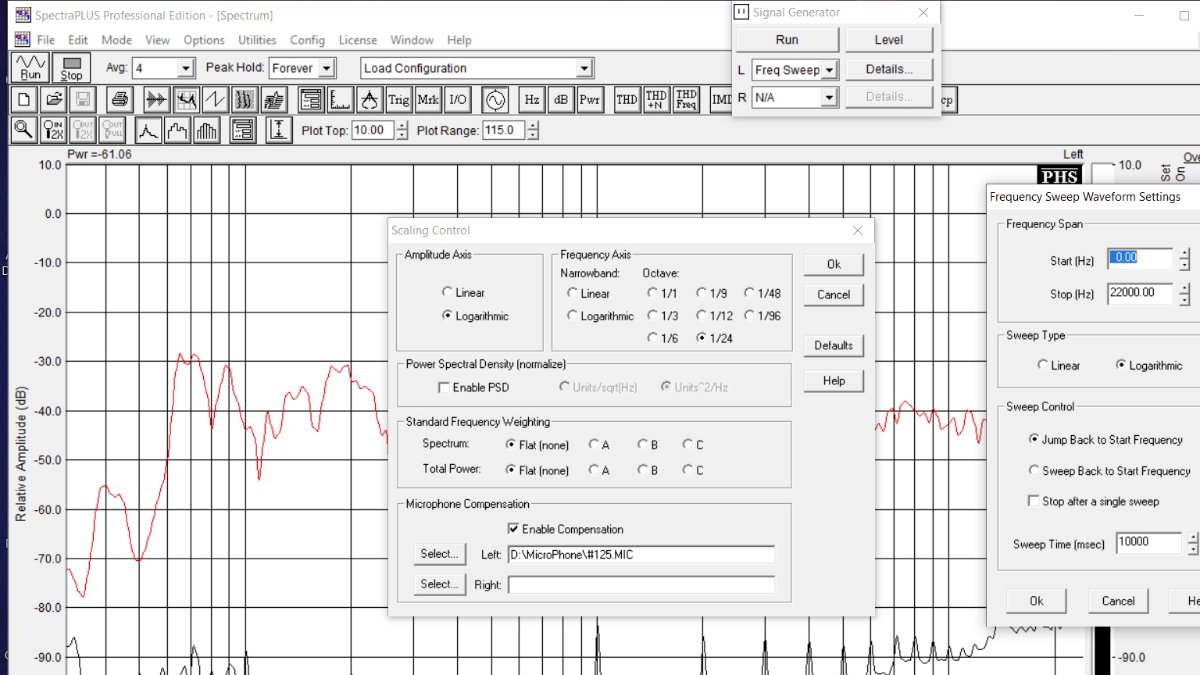Viewport: 1200px width, 675px height.
Task: Expand the Peak Hold dropdown
Action: (324, 68)
